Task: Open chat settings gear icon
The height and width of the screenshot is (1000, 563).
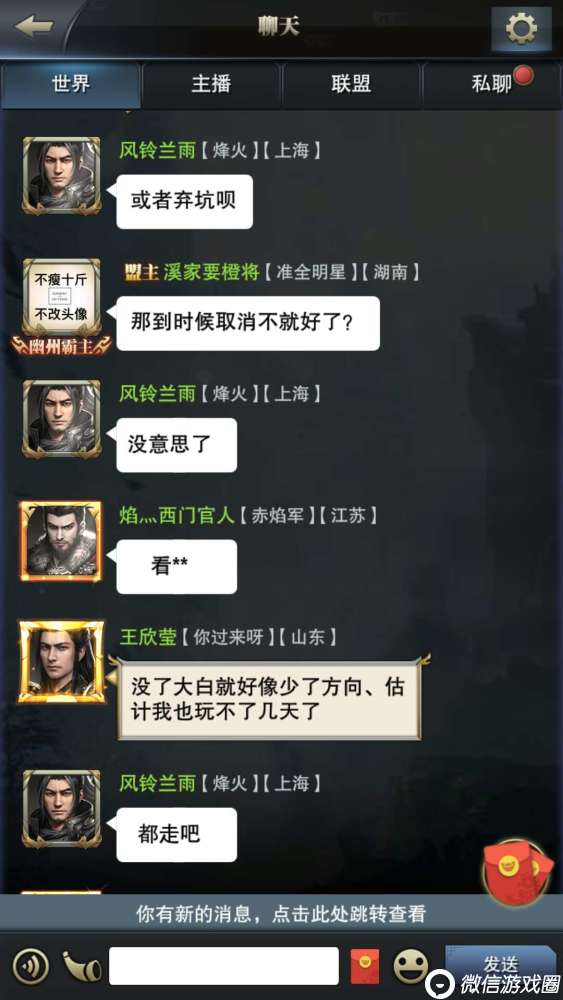Action: [x=521, y=29]
